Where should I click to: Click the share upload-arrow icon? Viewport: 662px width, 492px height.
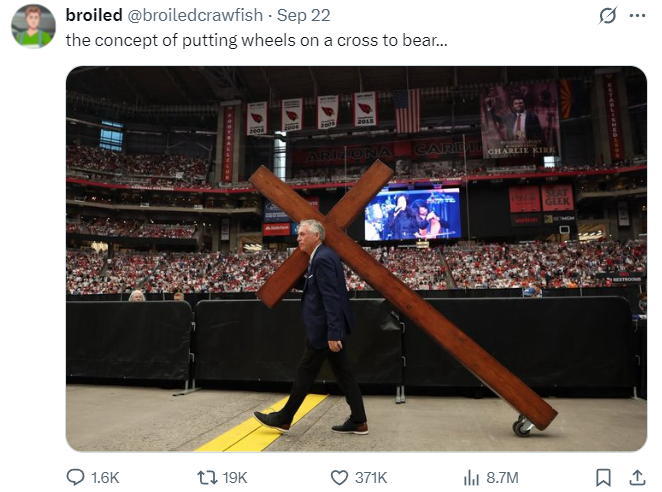[x=636, y=478]
